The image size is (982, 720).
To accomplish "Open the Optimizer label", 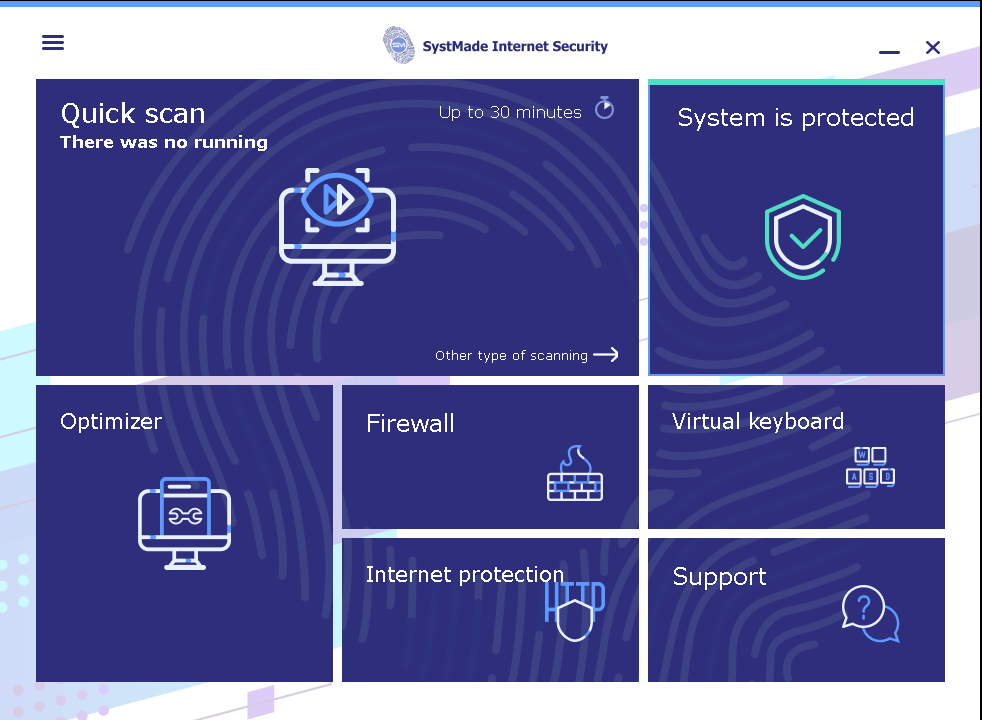I will click(111, 421).
